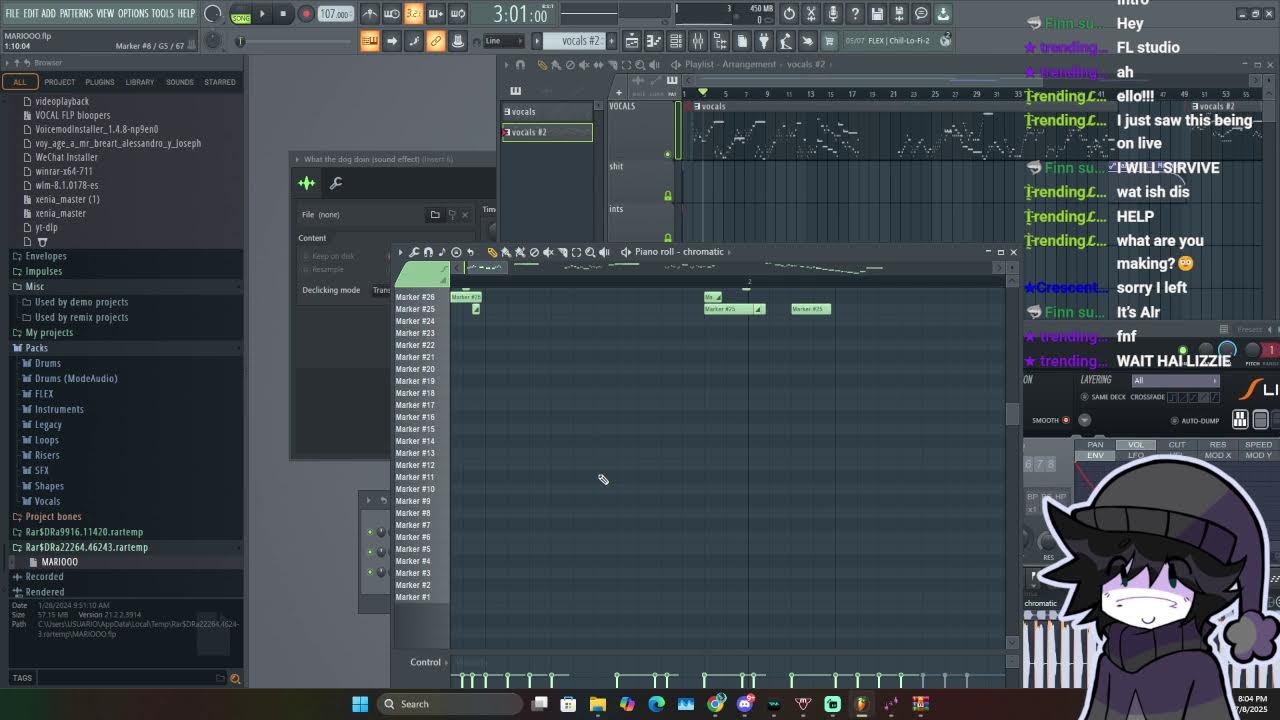The image size is (1280, 720).
Task: Select MARIOOO file in browser
Action: pos(59,562)
